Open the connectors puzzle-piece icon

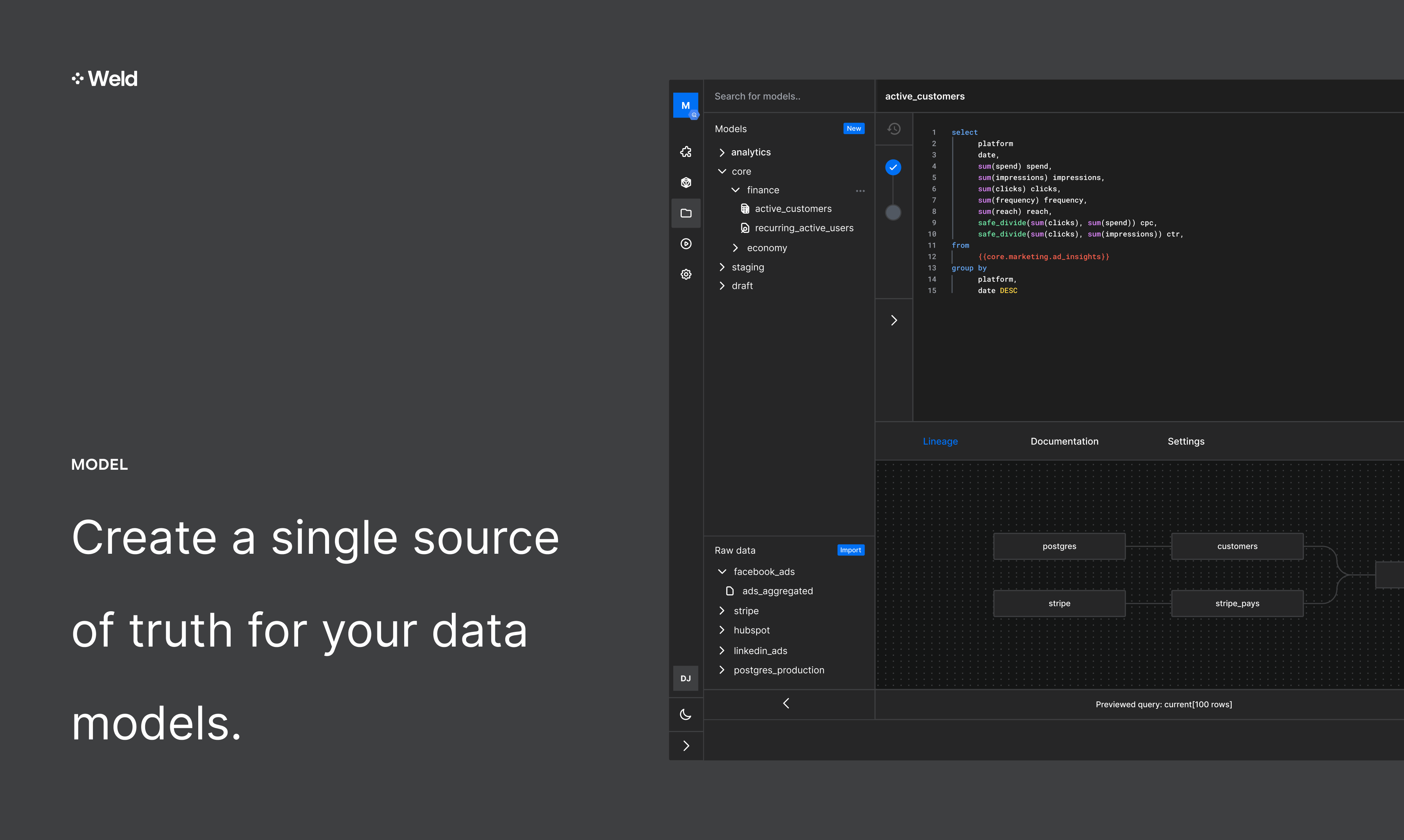click(x=685, y=152)
